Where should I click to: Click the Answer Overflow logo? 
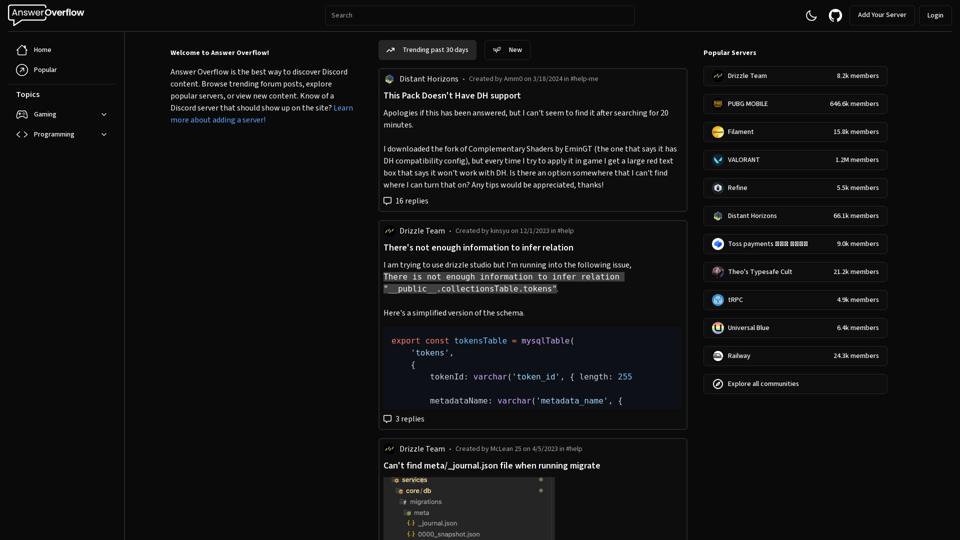[46, 14]
